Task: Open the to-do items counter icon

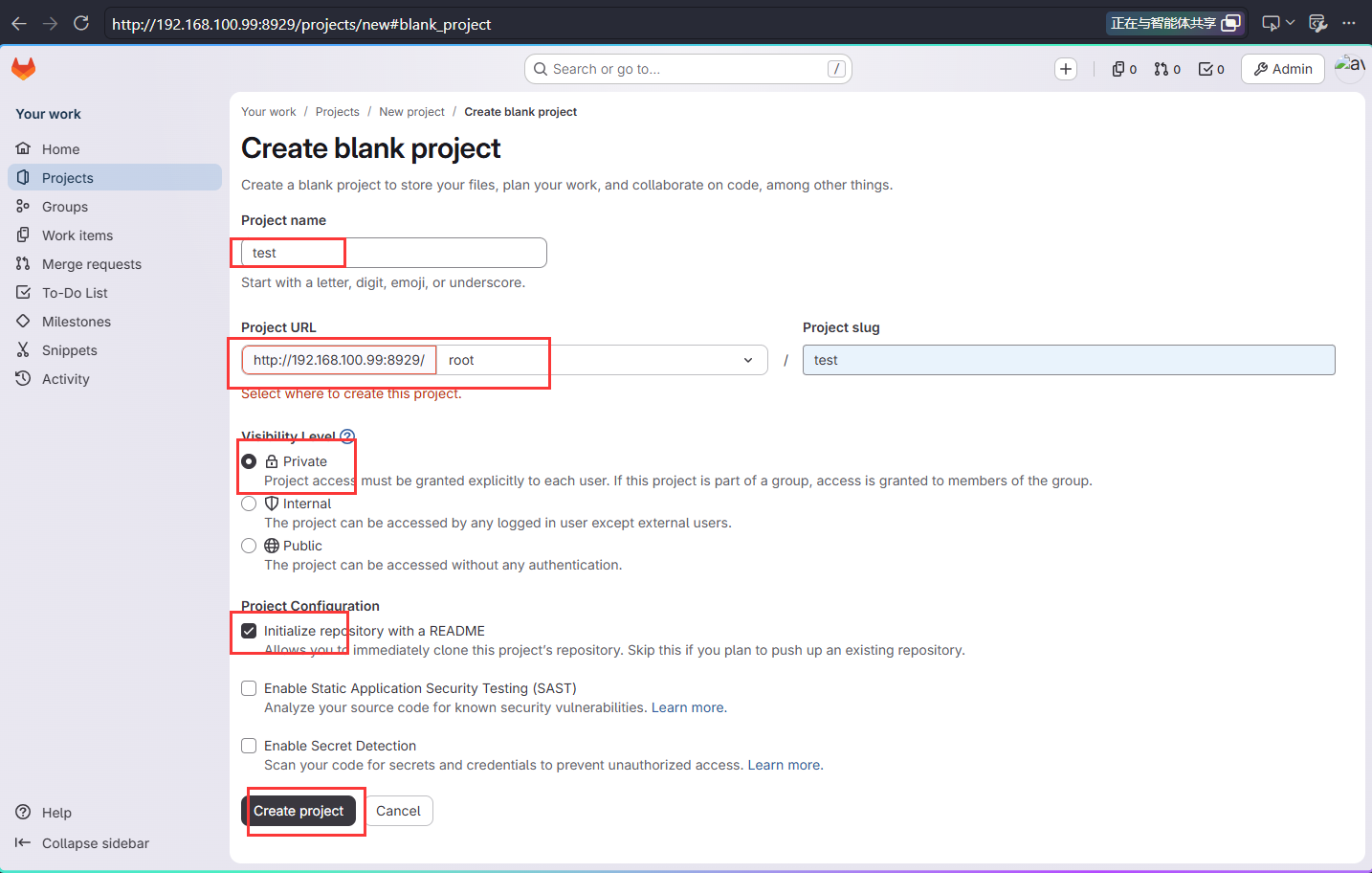Action: click(1211, 69)
